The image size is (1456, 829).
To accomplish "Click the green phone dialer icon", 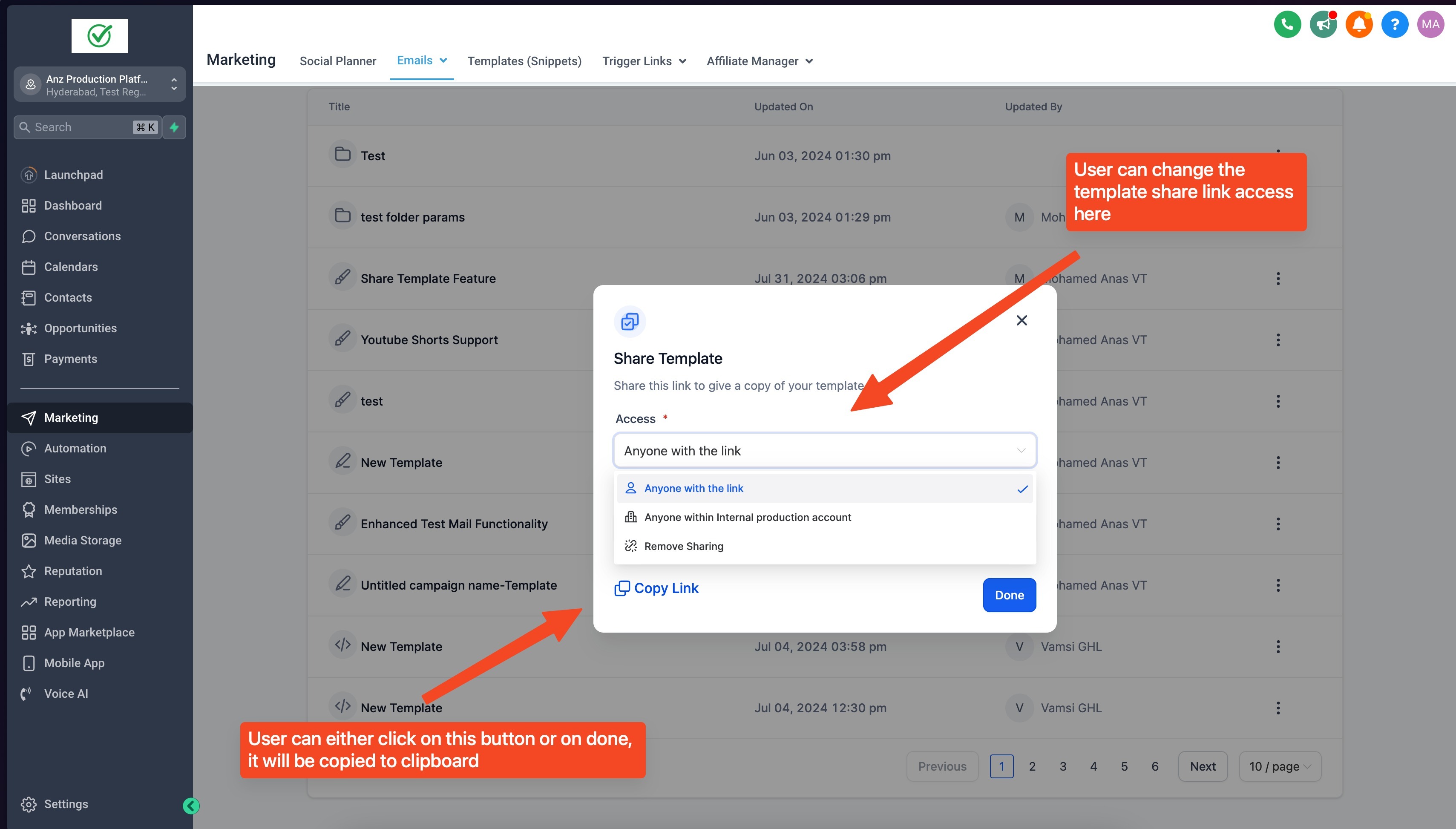I will 1287,24.
